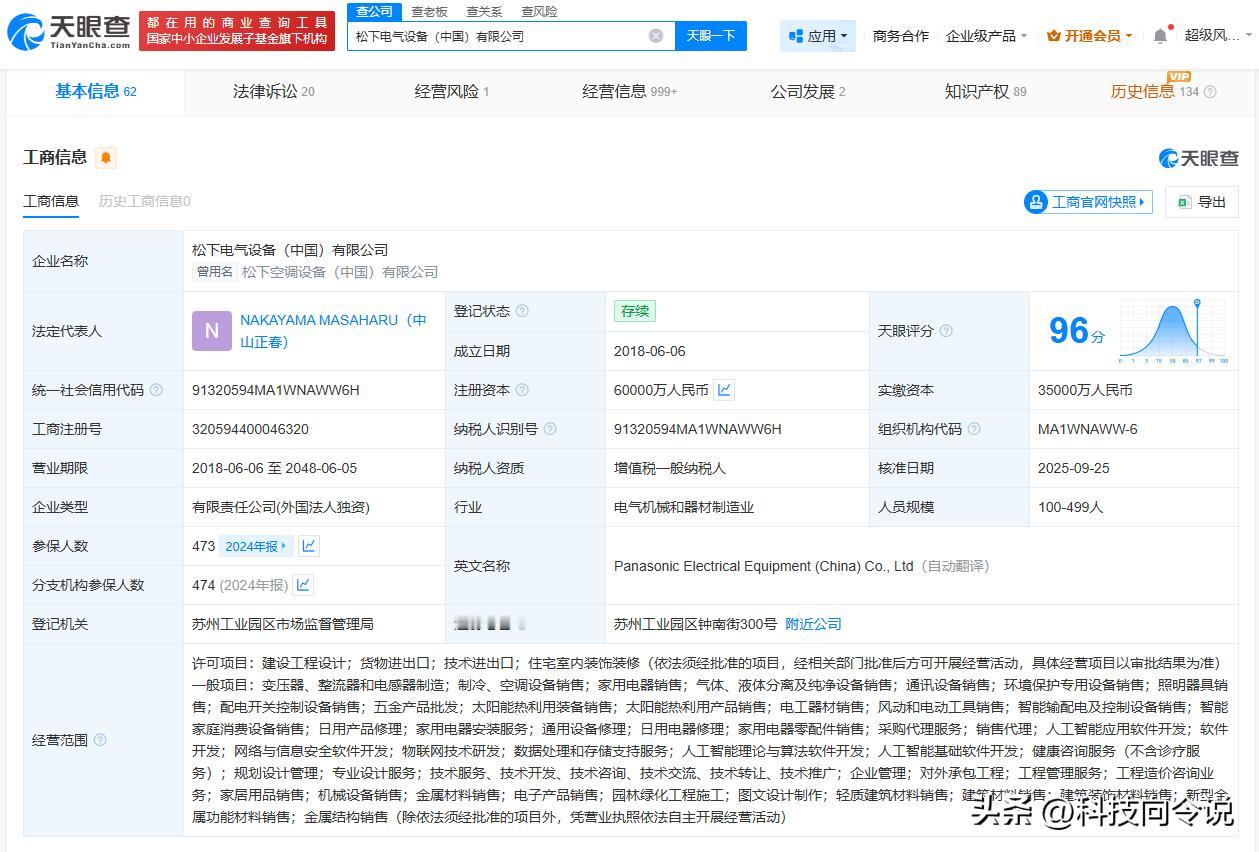The height and width of the screenshot is (852, 1259).
Task: Open the 应用 dropdown menu
Action: click(818, 36)
